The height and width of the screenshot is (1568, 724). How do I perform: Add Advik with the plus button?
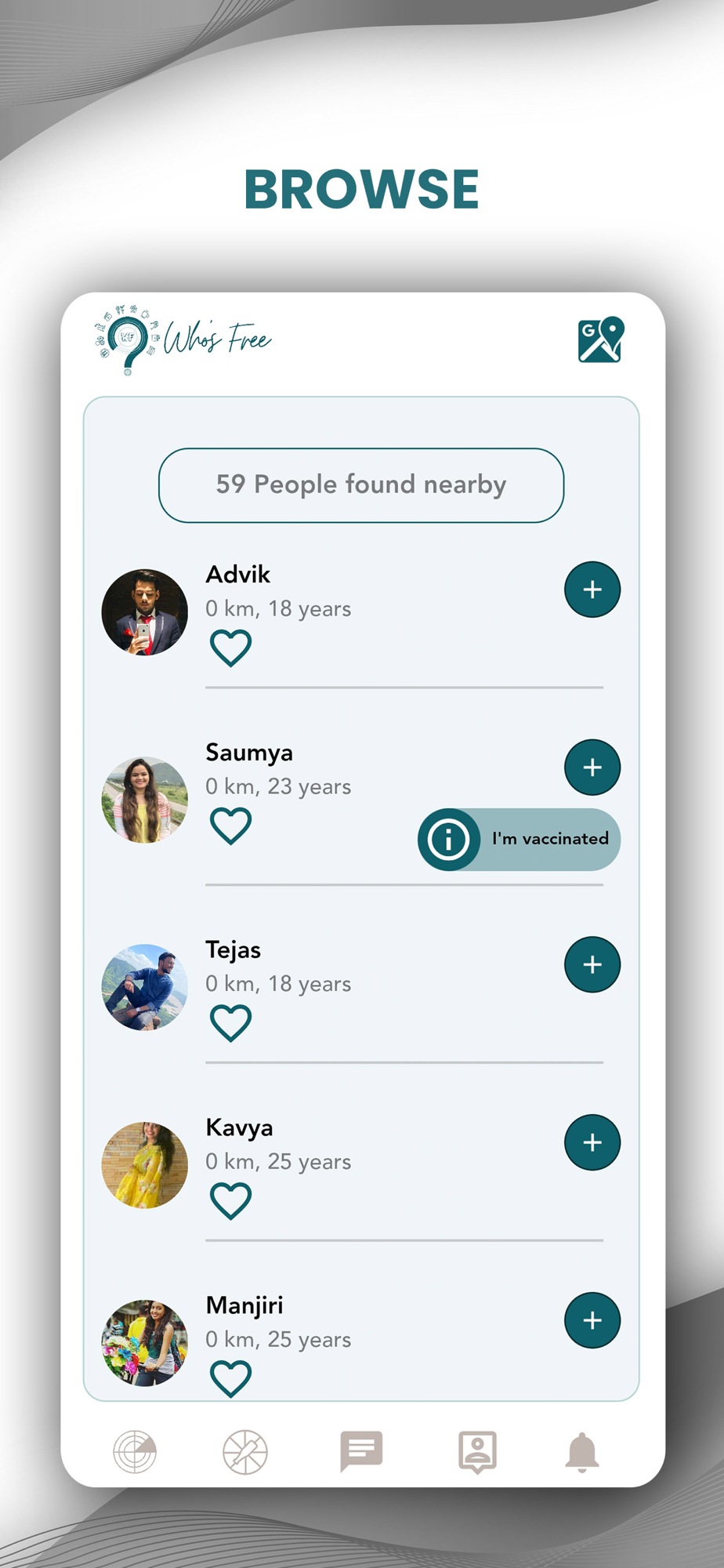point(592,590)
